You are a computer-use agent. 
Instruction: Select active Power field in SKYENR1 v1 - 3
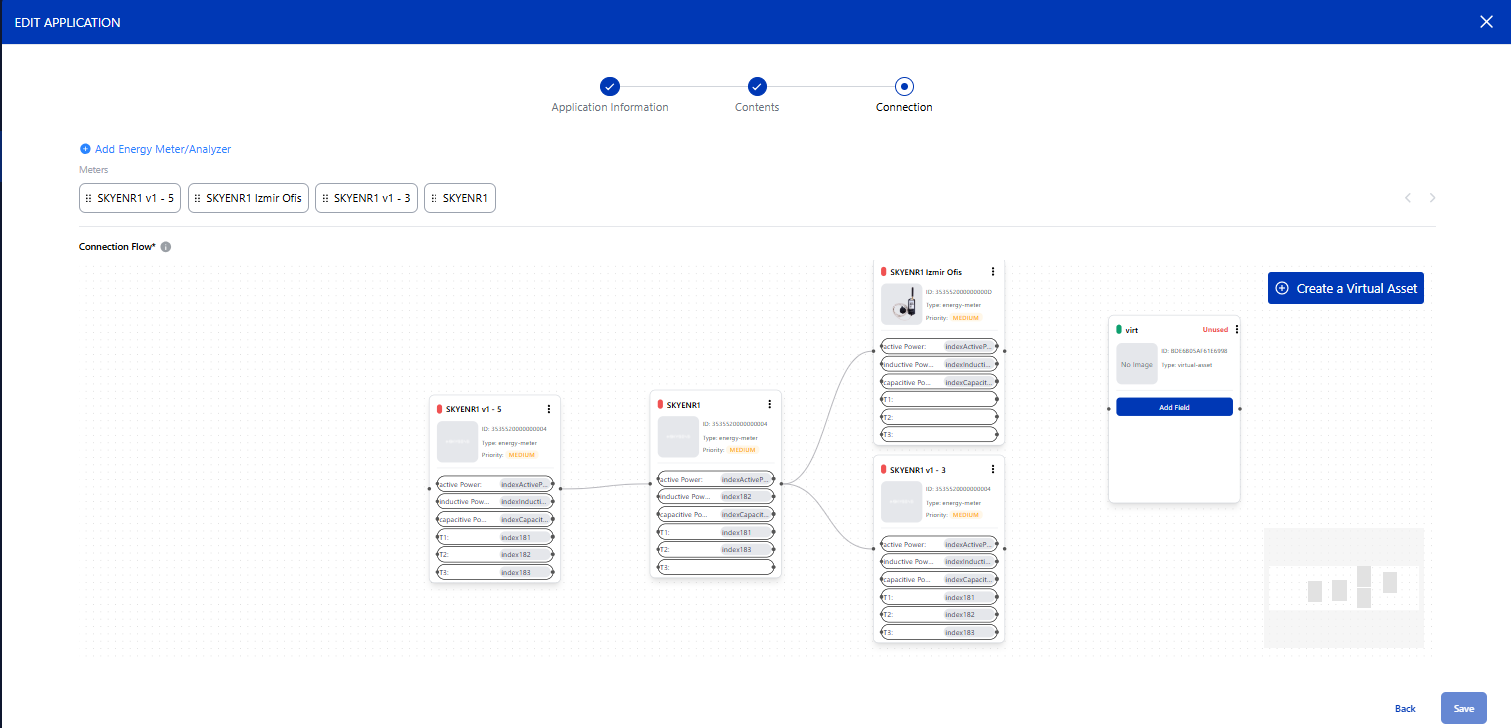(x=938, y=545)
